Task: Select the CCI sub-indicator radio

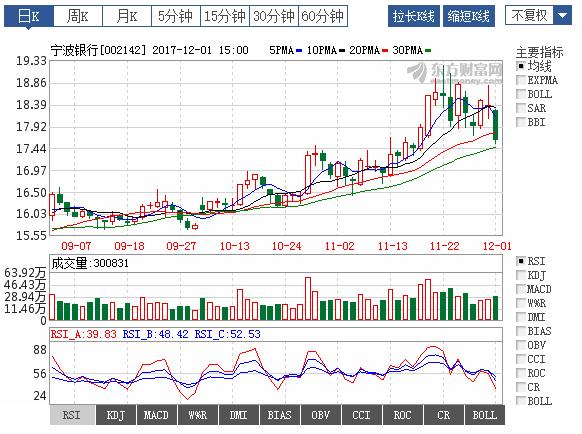Action: click(x=521, y=359)
